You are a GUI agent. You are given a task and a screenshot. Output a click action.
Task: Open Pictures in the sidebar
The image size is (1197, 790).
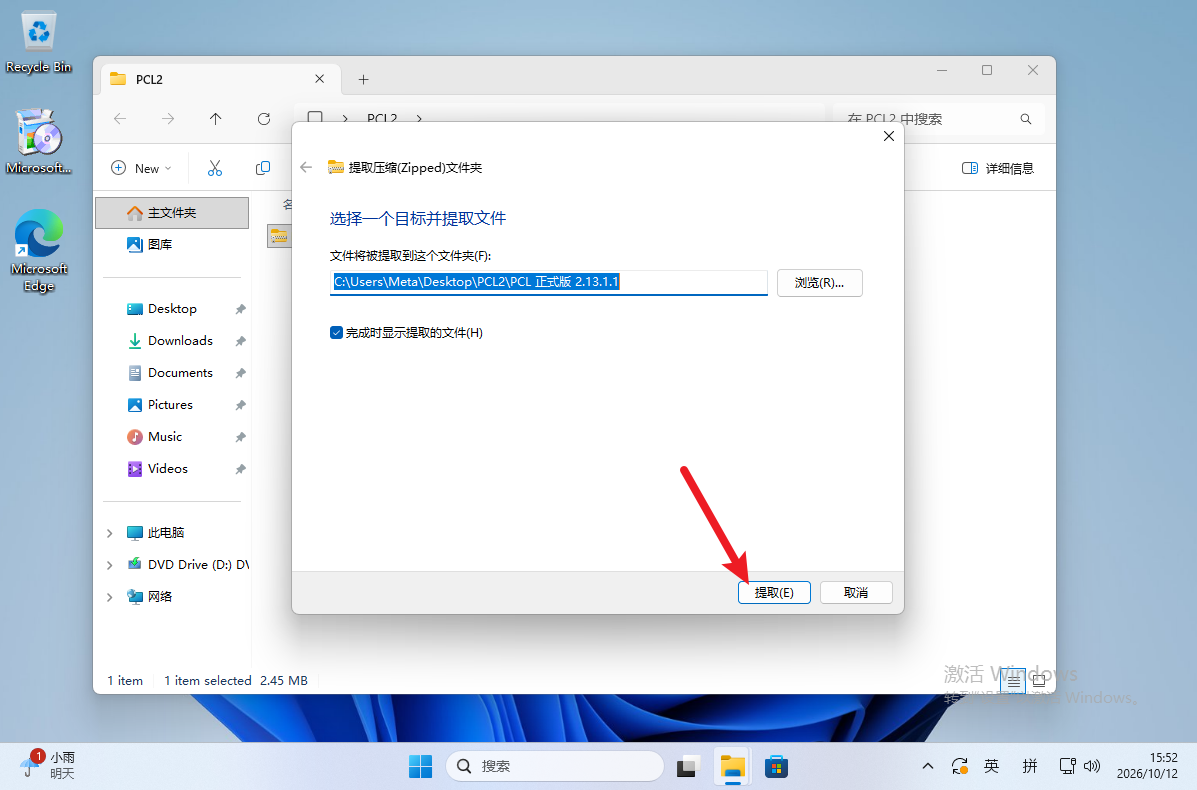[172, 405]
